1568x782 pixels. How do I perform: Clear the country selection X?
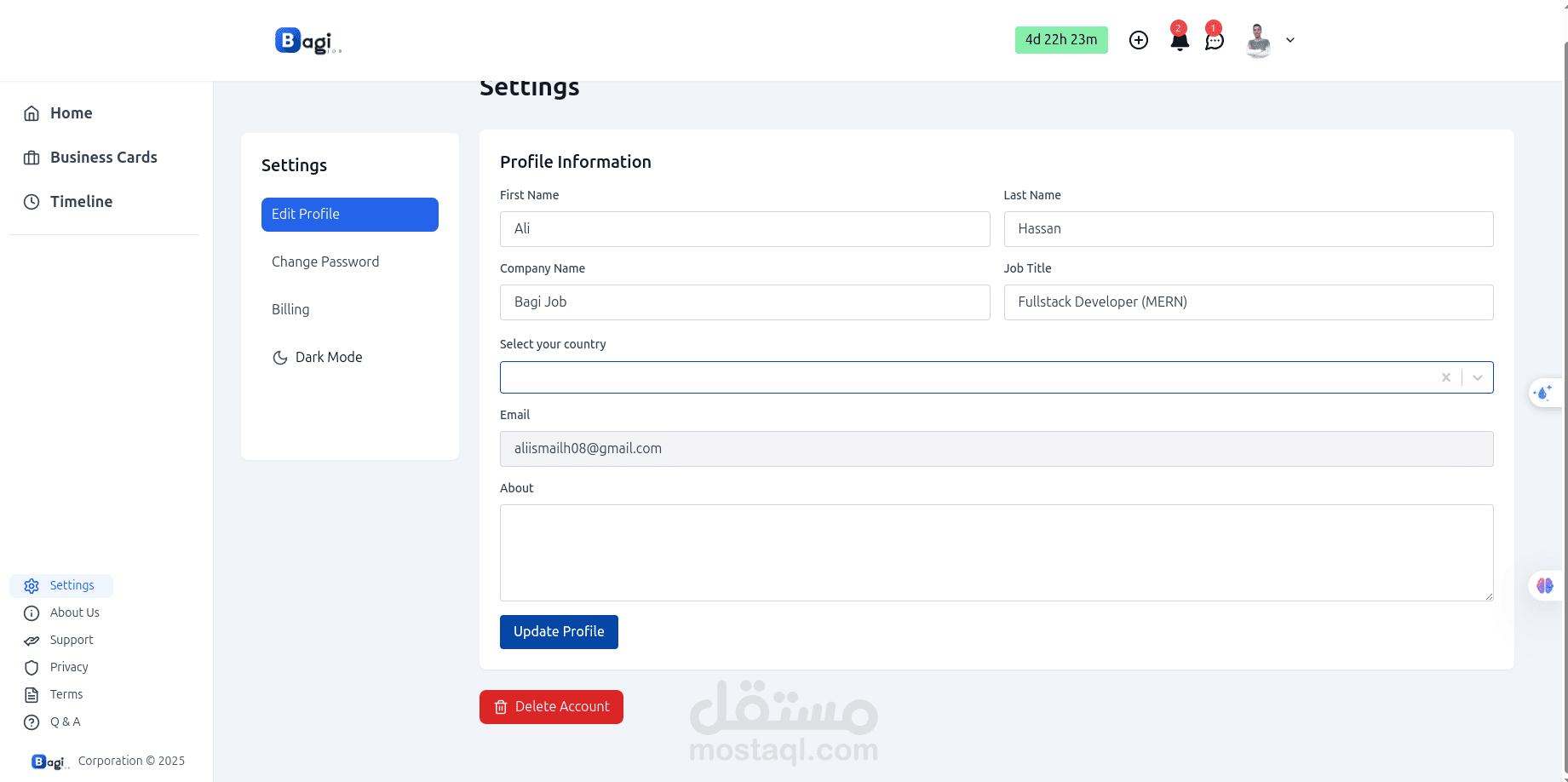1446,377
